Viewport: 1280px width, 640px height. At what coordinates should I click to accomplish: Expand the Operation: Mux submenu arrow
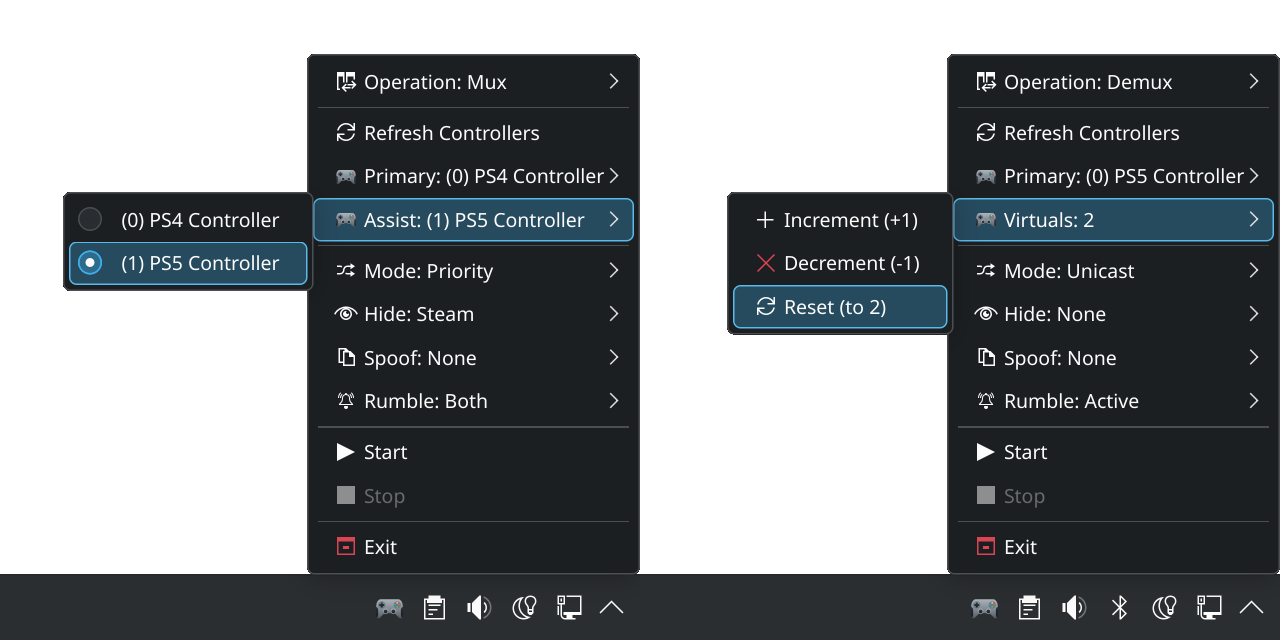(613, 82)
